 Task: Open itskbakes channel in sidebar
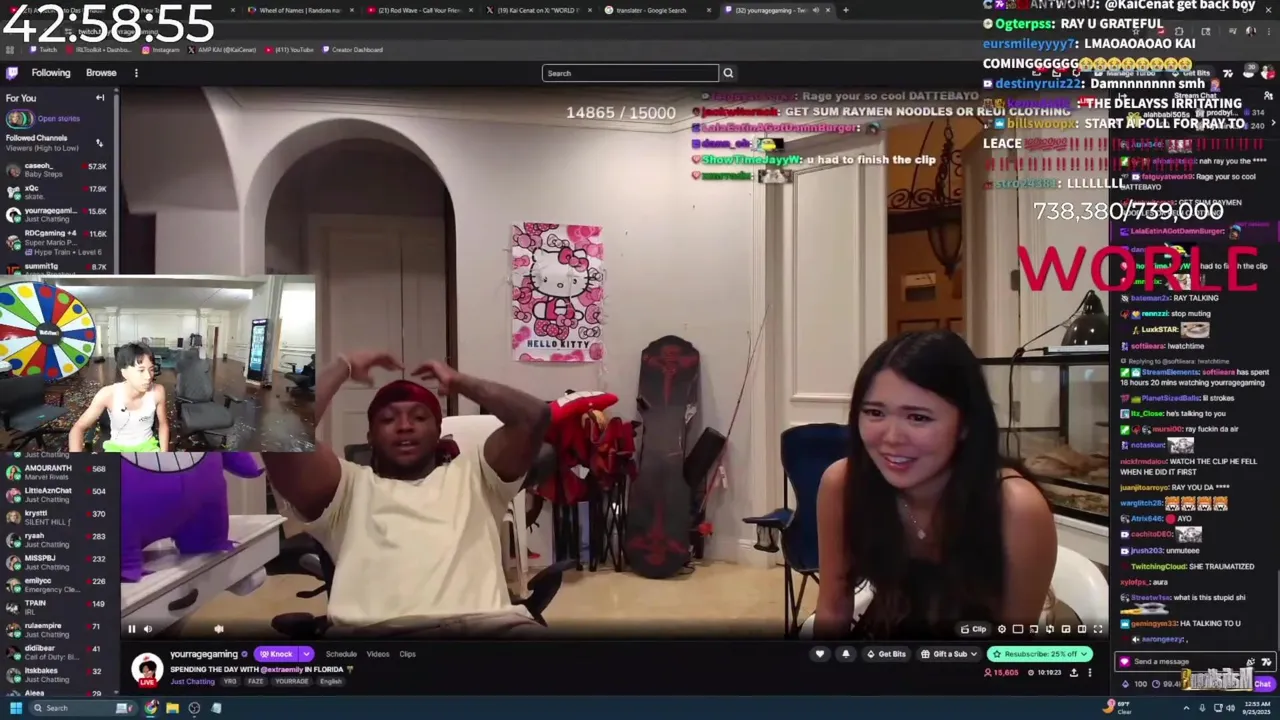pos(56,675)
